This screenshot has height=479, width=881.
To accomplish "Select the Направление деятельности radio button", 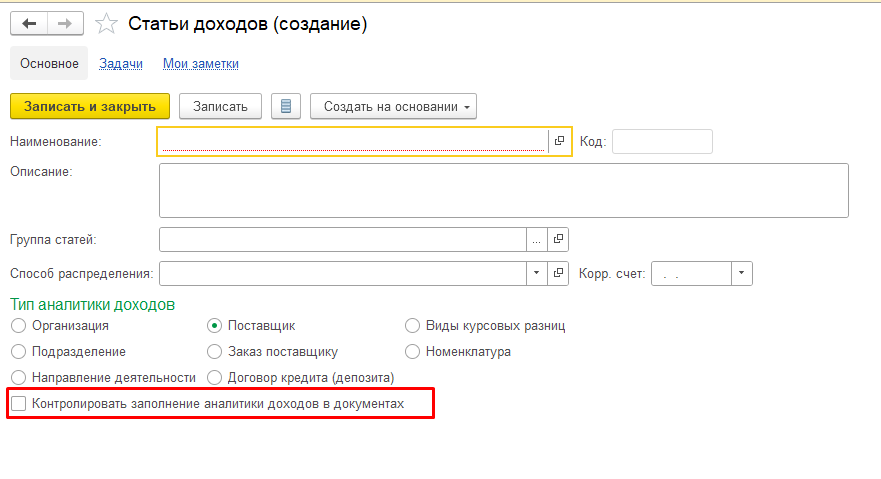I will (19, 377).
